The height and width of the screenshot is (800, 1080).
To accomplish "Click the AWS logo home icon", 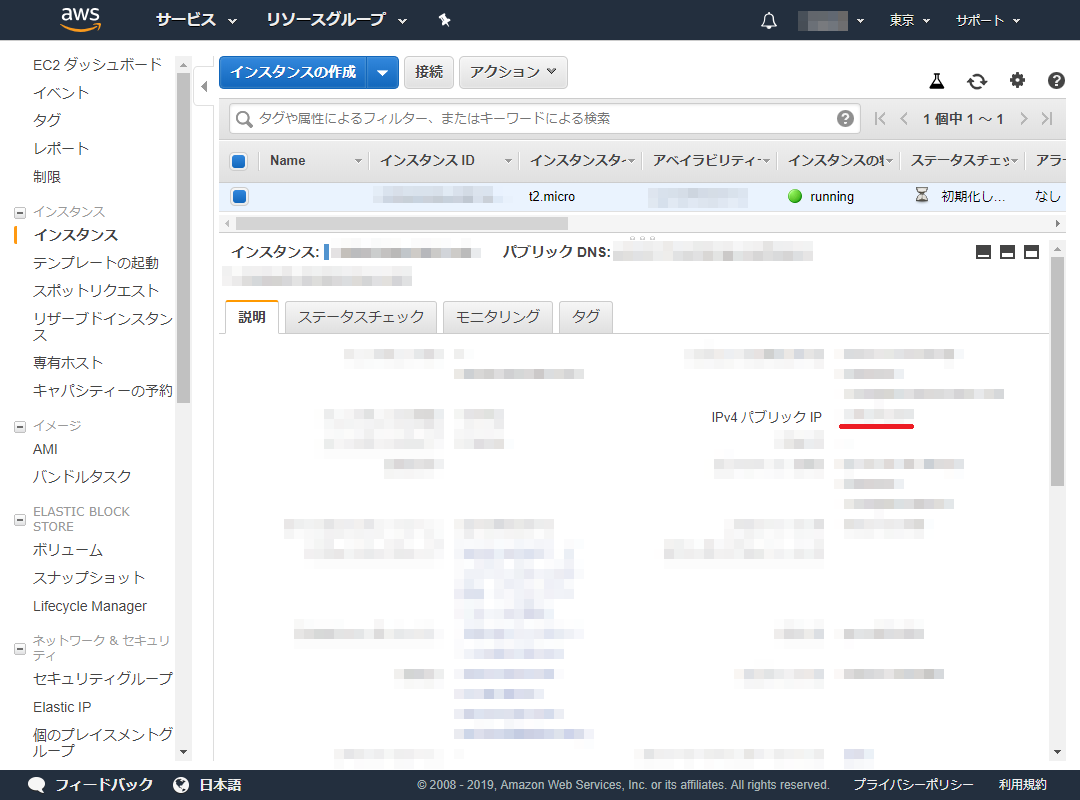I will [81, 19].
